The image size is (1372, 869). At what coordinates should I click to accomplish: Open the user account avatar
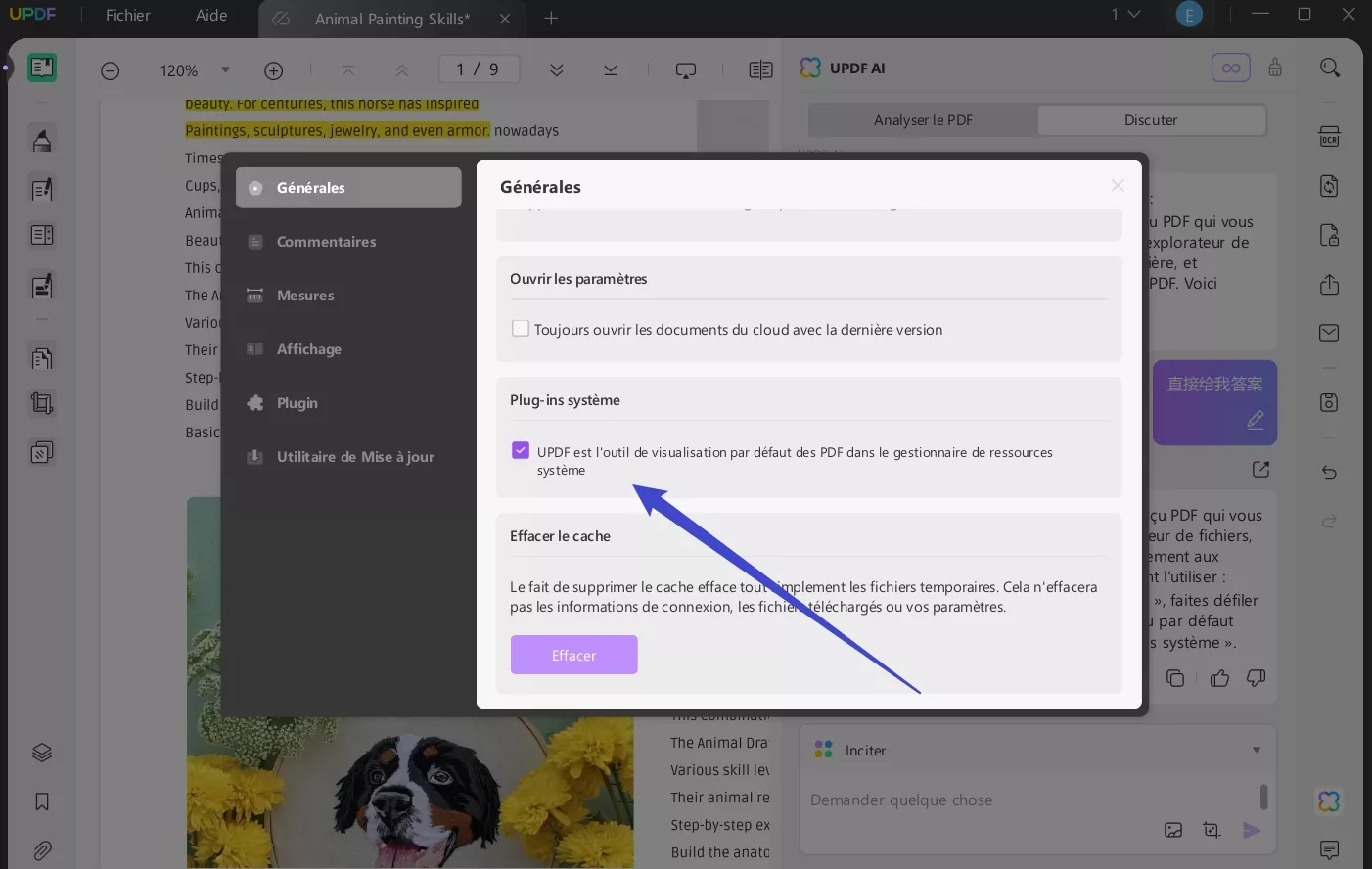1189,14
